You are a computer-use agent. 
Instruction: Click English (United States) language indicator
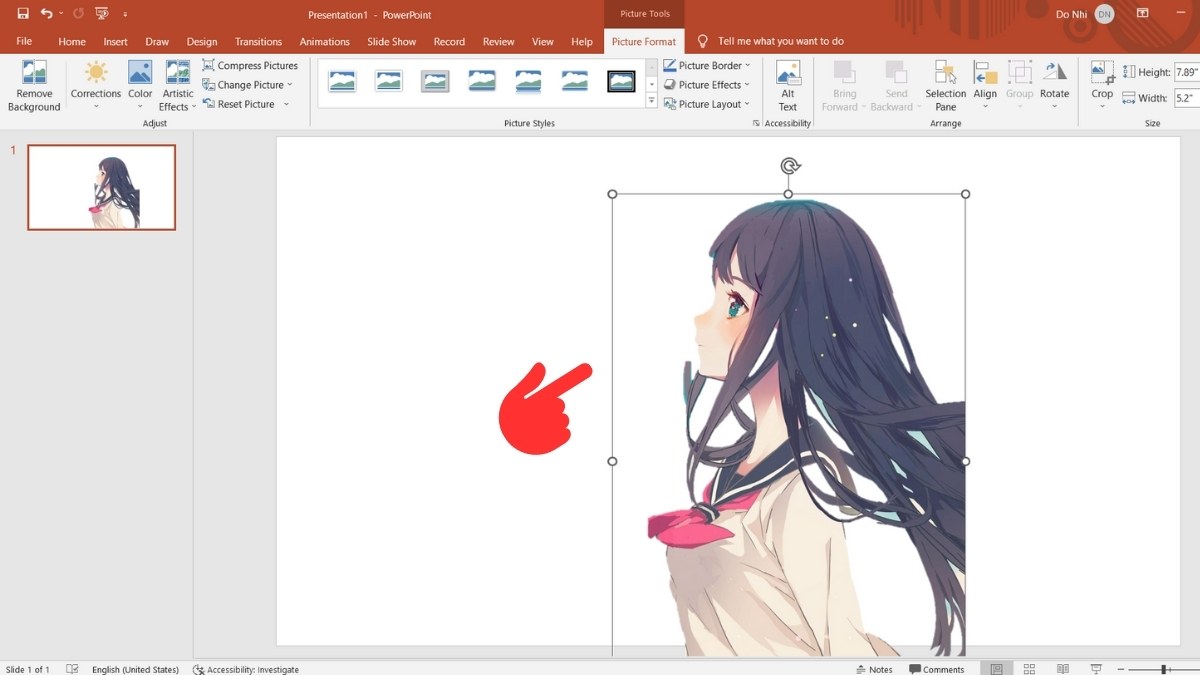pyautogui.click(x=135, y=669)
